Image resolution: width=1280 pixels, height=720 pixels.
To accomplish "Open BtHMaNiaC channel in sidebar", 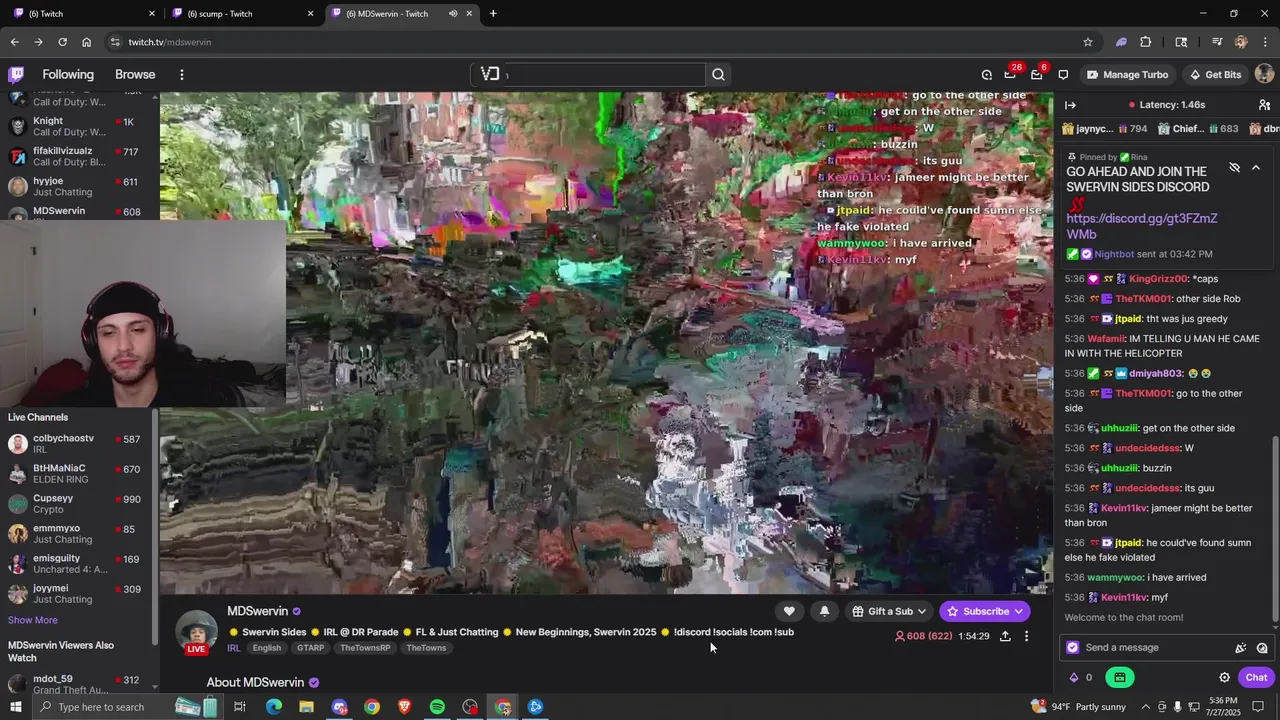I will coord(76,473).
